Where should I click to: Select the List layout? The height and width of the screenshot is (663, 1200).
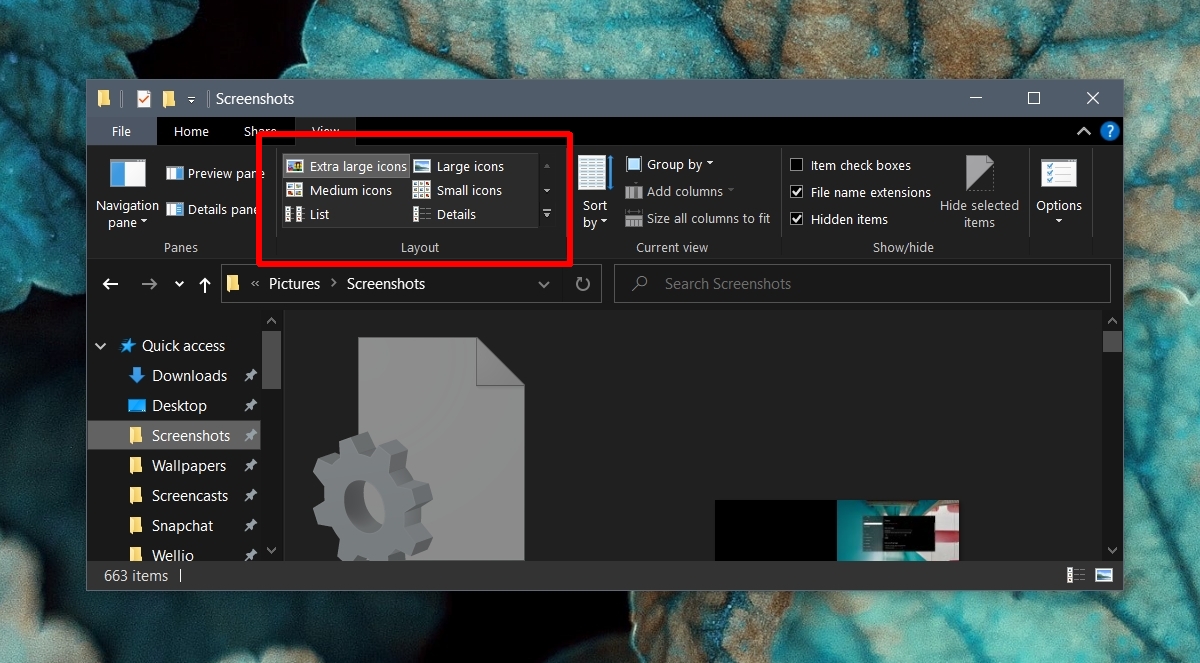315,214
